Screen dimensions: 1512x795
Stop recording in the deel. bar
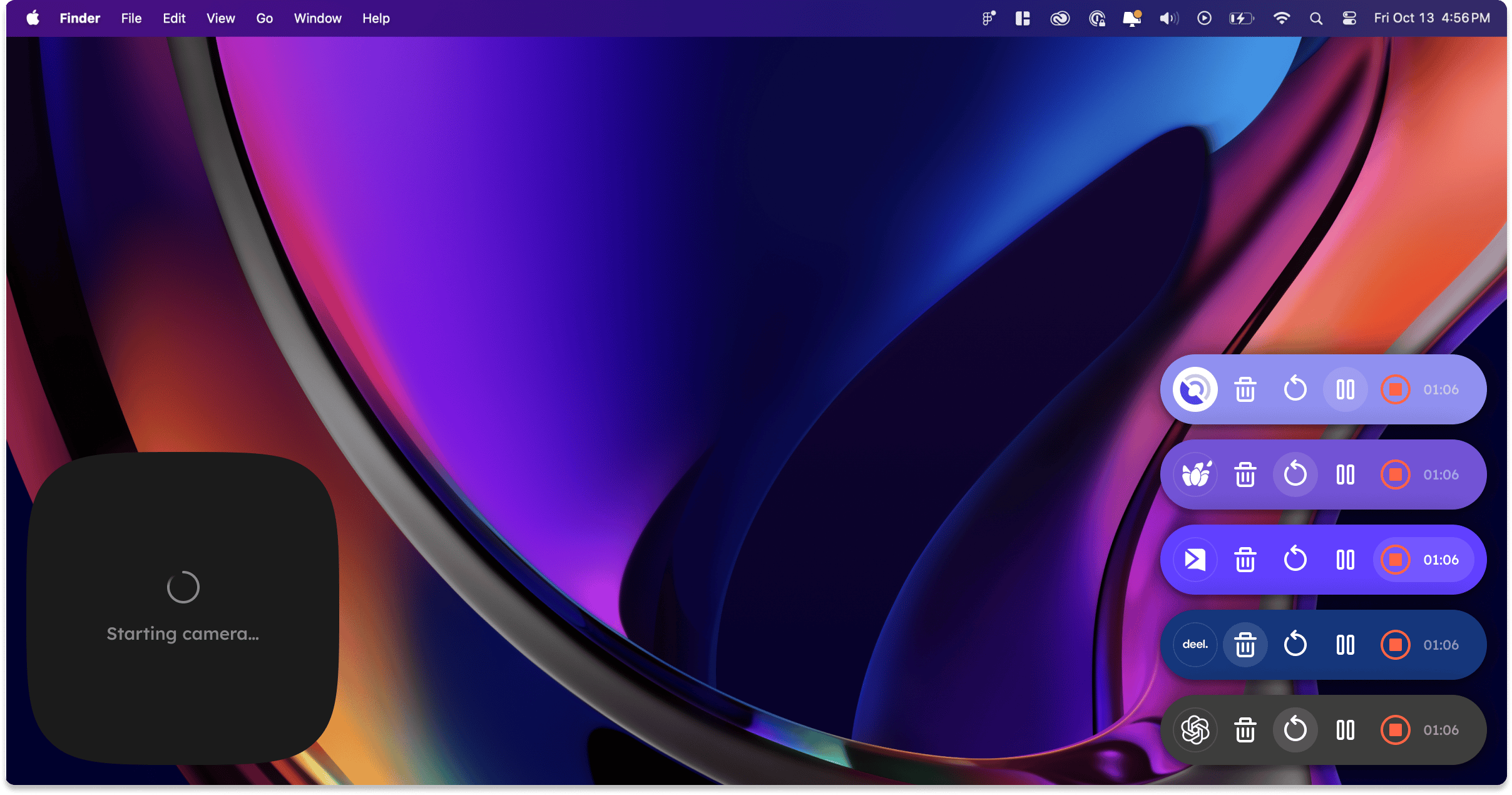(1395, 645)
